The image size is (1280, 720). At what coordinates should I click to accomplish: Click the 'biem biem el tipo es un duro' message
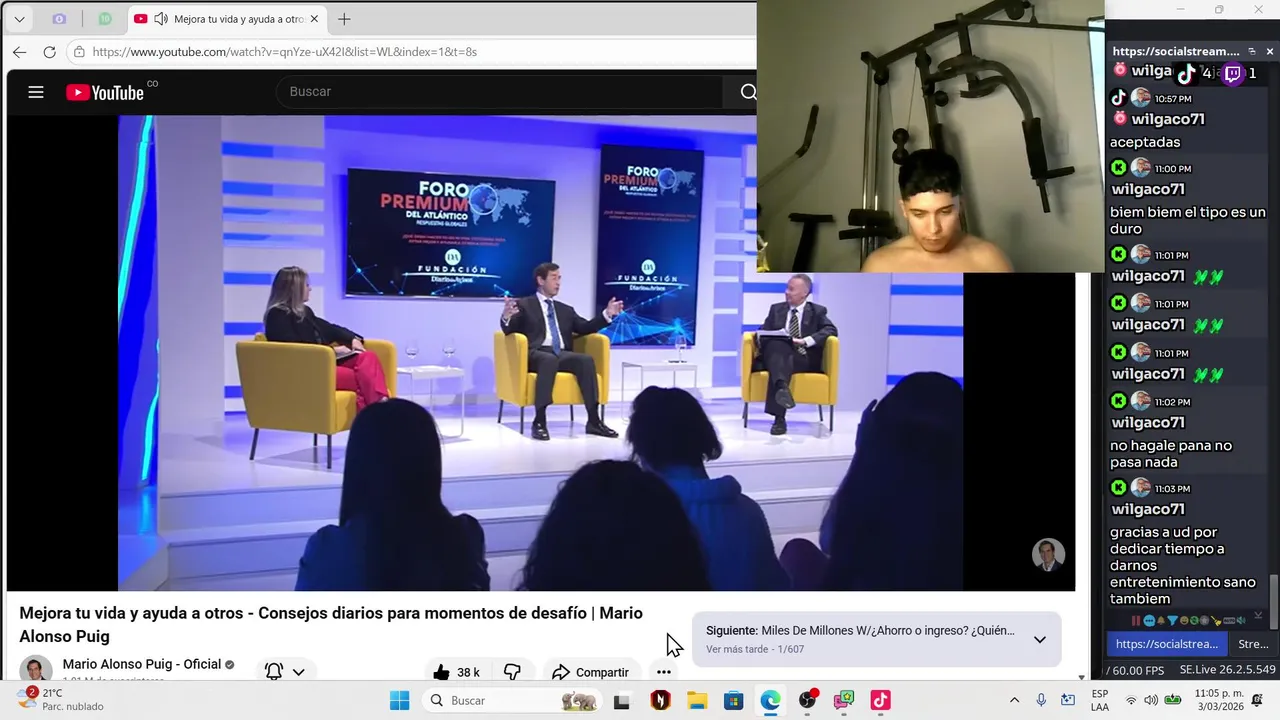click(1188, 220)
